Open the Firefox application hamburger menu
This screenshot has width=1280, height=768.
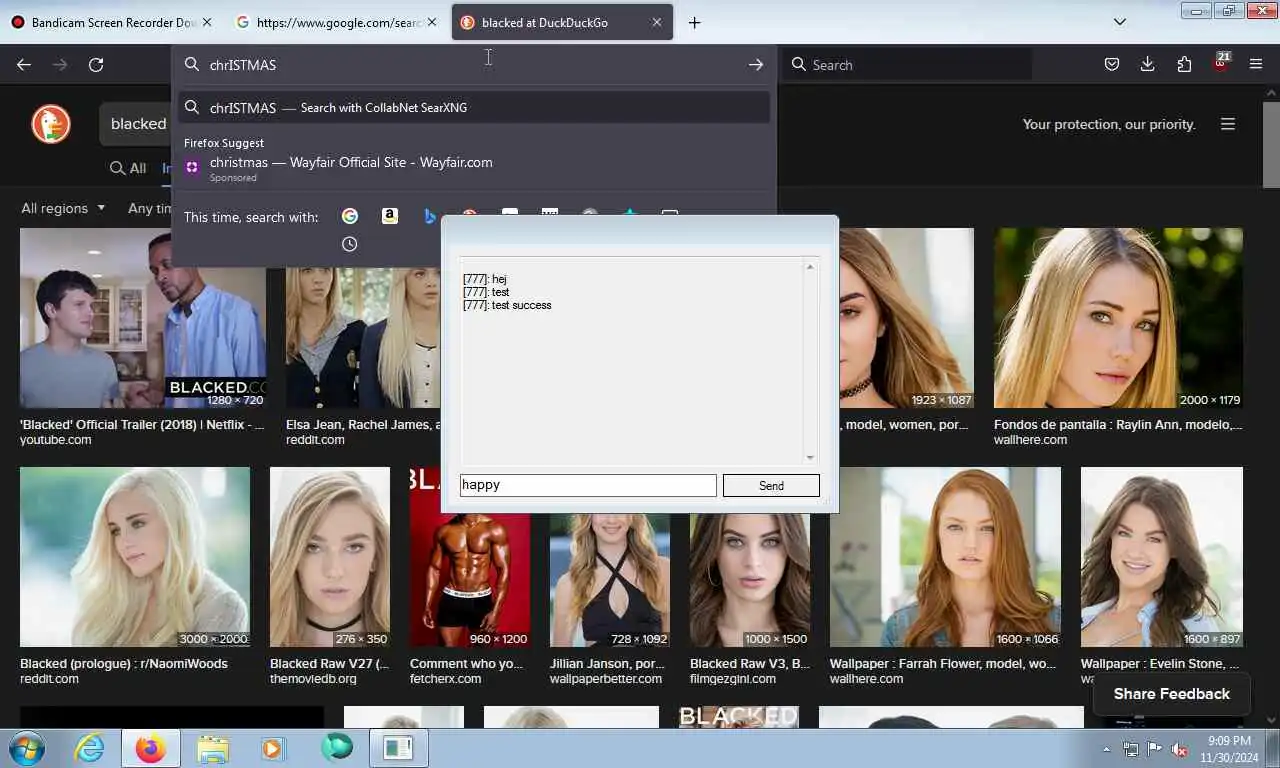tap(1256, 64)
